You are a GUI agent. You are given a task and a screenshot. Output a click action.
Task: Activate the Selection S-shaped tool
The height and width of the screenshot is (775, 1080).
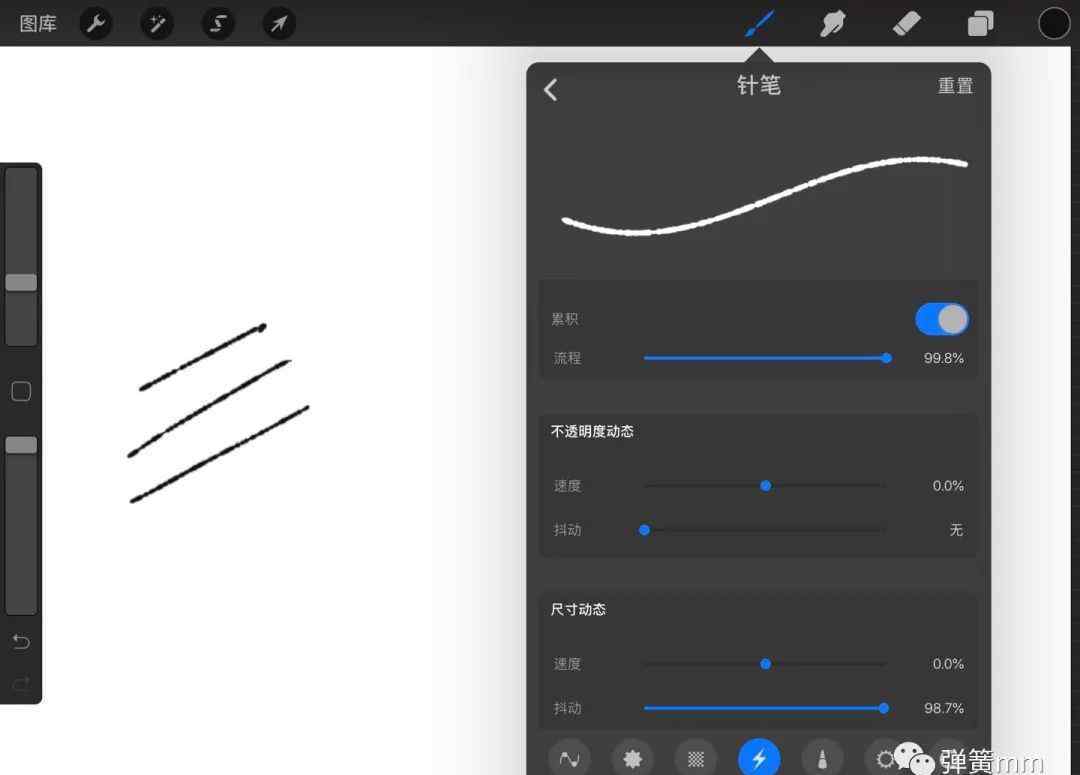(x=218, y=23)
